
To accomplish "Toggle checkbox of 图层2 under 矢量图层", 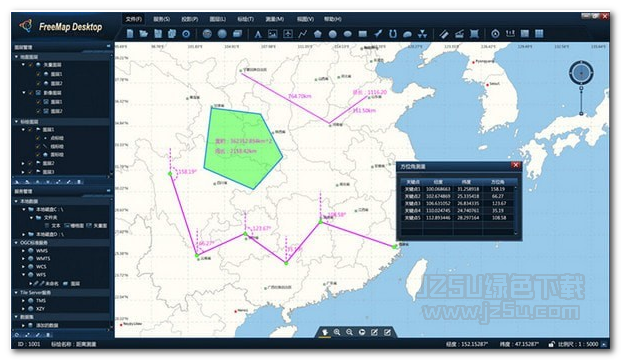I will tap(38, 83).
